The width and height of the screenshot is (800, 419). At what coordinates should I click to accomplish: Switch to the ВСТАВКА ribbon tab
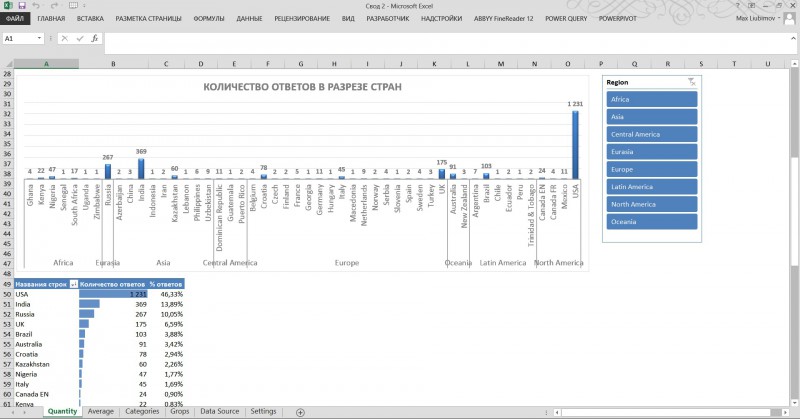[90, 18]
